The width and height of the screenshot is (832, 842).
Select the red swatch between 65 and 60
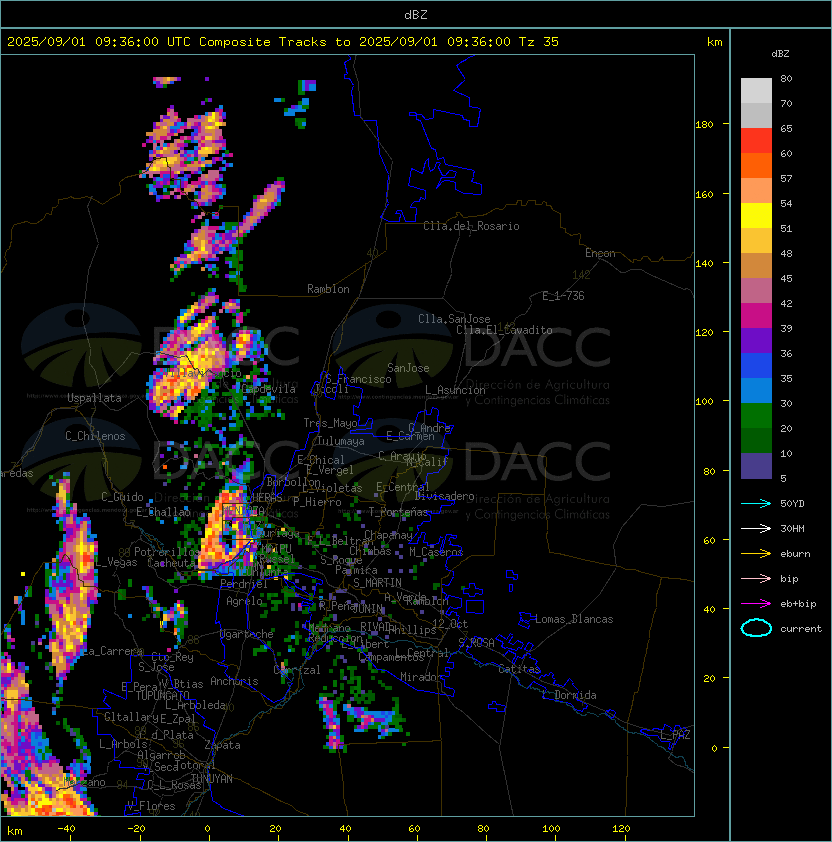click(756, 141)
